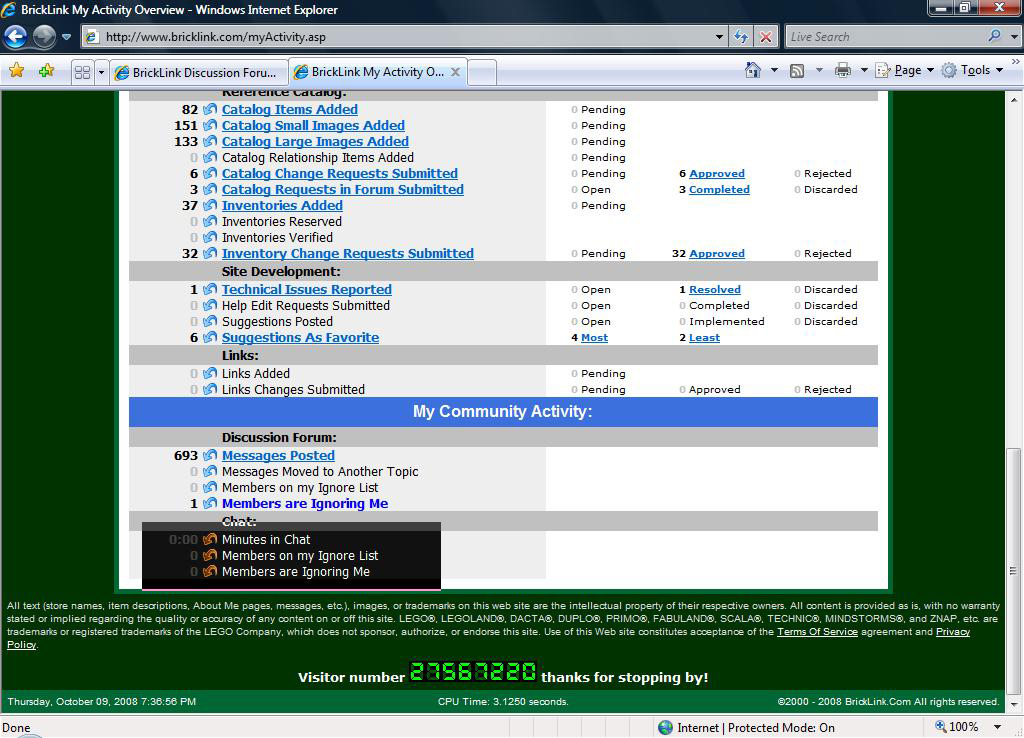Viewport: 1024px width, 738px height.
Task: Expand the toolbar overflow chevron
Action: (x=1016, y=61)
